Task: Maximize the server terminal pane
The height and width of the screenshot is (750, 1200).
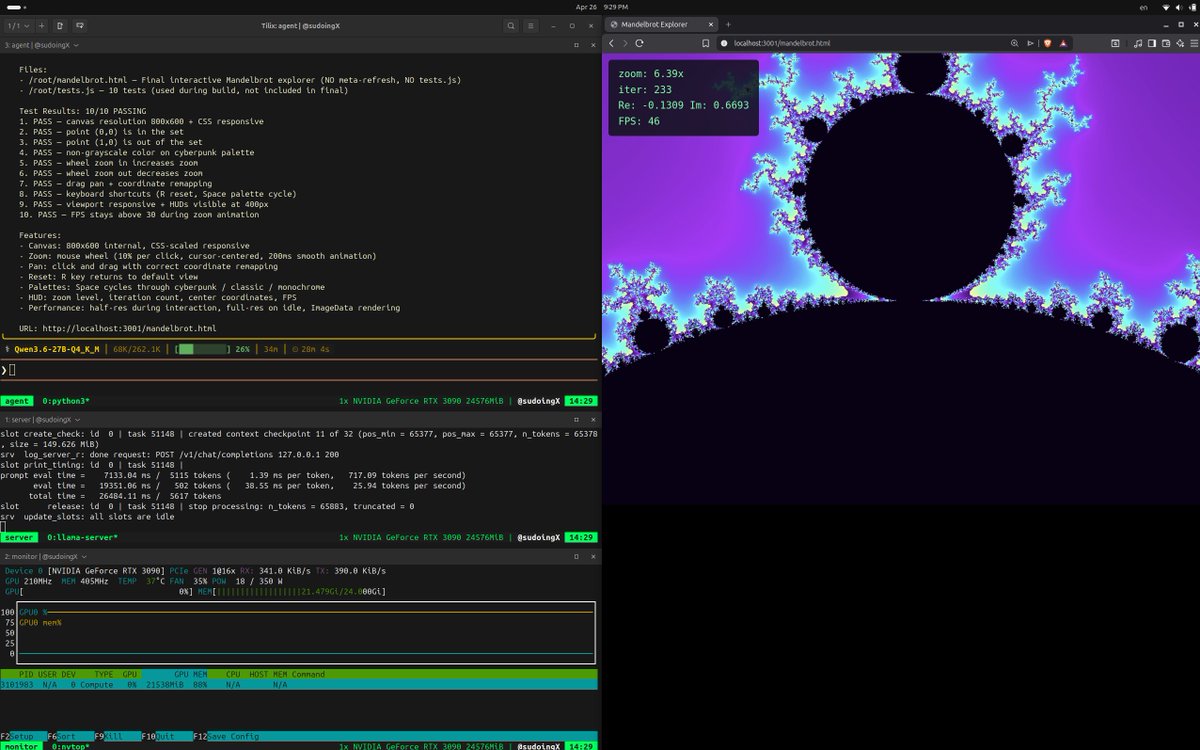Action: [576, 419]
